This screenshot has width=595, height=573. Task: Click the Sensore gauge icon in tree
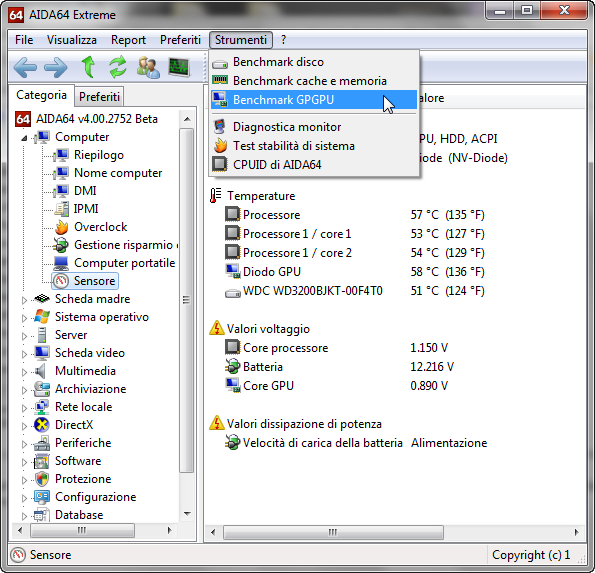61,281
